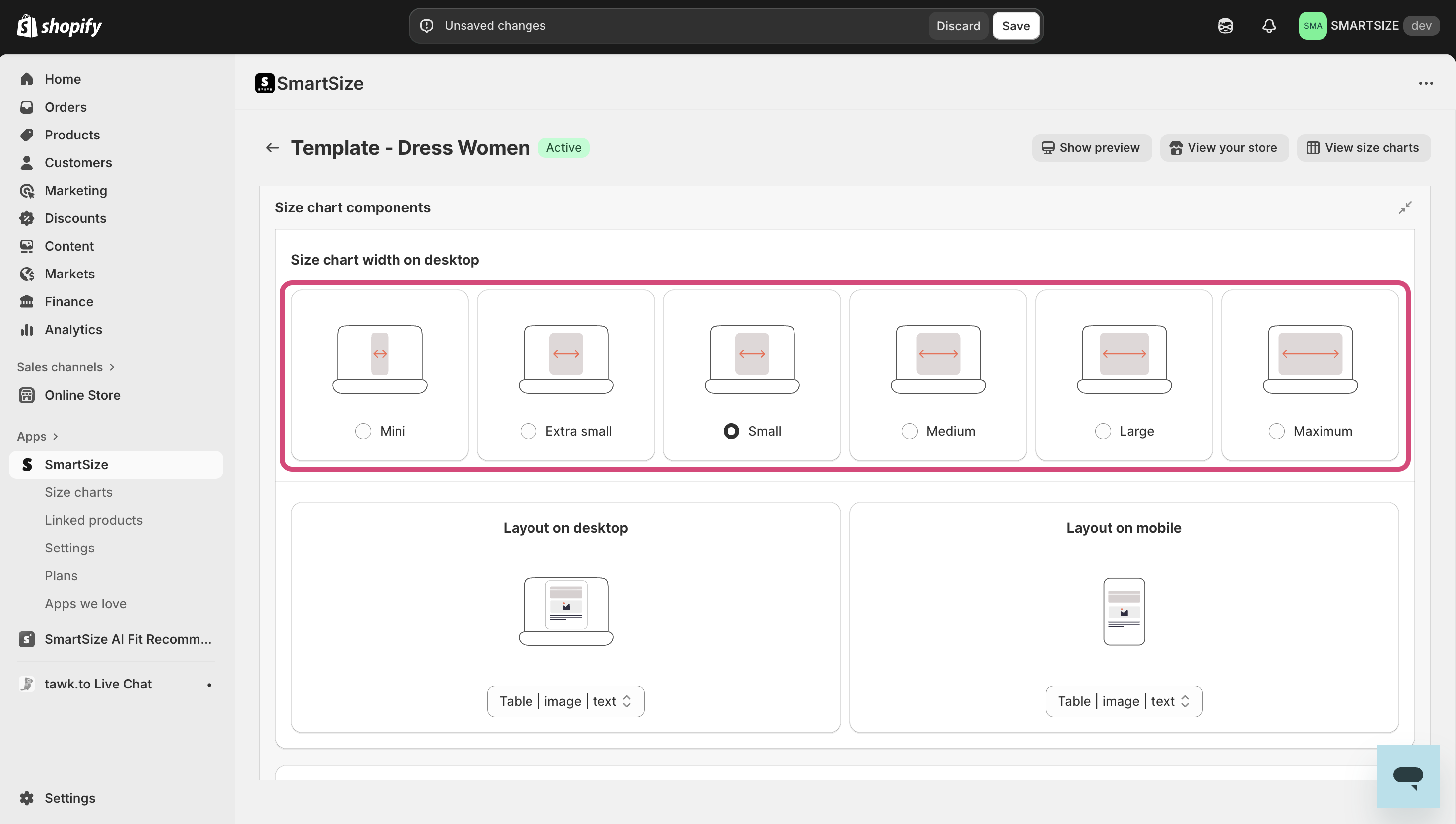1456x824 pixels.
Task: Open the Layout on desktop dropdown
Action: (x=565, y=701)
